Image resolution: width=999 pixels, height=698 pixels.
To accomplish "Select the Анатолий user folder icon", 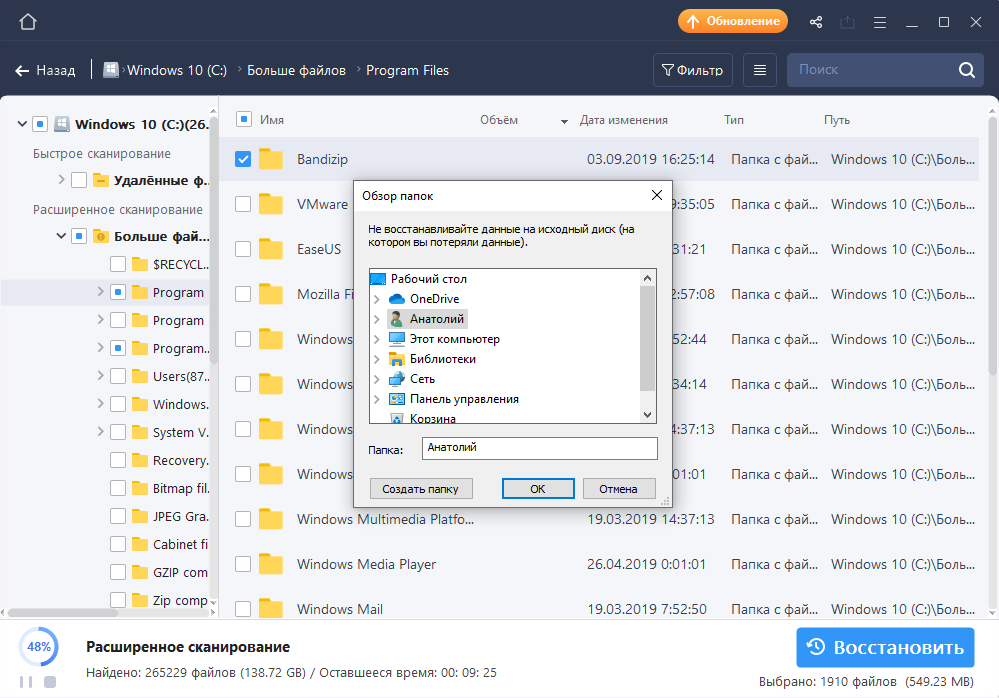I will pyautogui.click(x=396, y=318).
